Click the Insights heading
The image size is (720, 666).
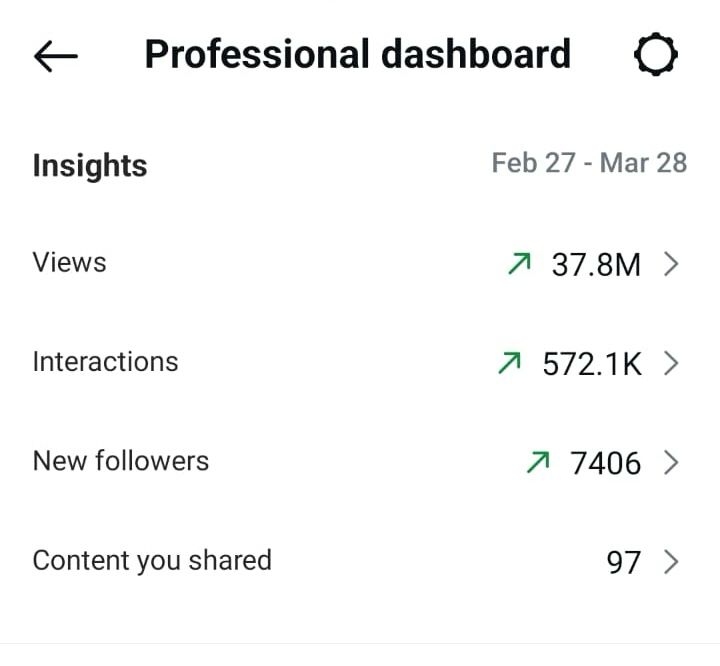click(x=90, y=165)
